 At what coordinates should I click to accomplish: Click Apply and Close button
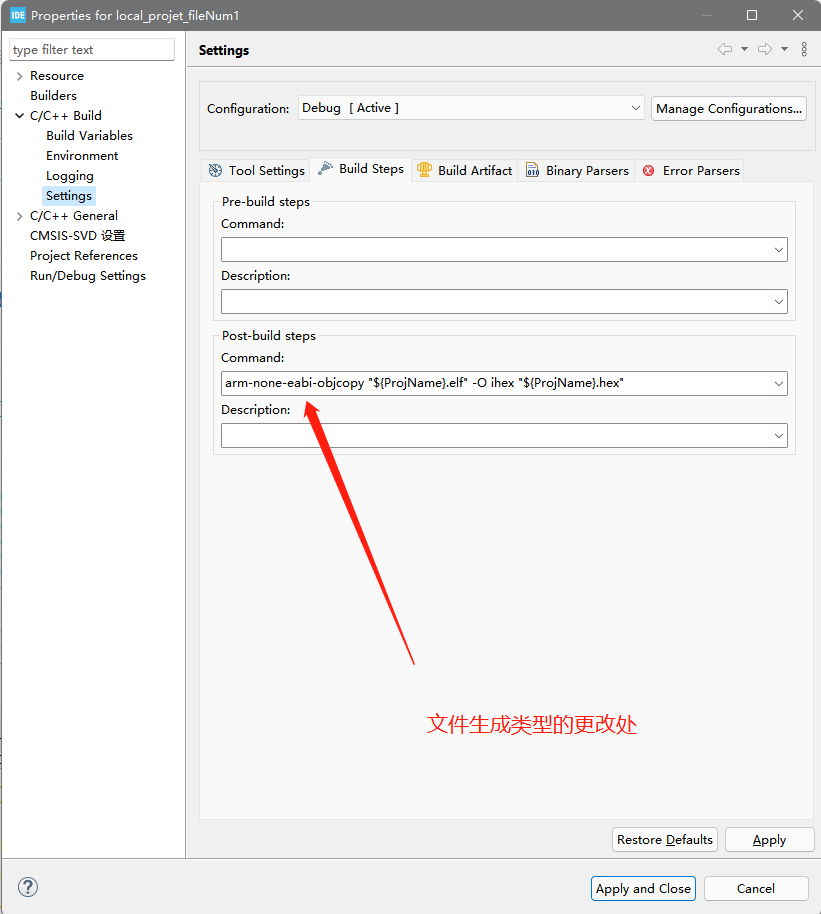click(643, 888)
